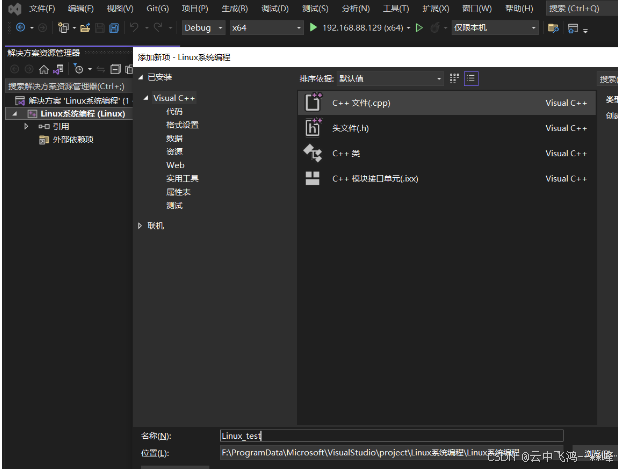Screen dimensions: 618x469
Task: Click the Open File folder icon
Action: click(x=85, y=28)
